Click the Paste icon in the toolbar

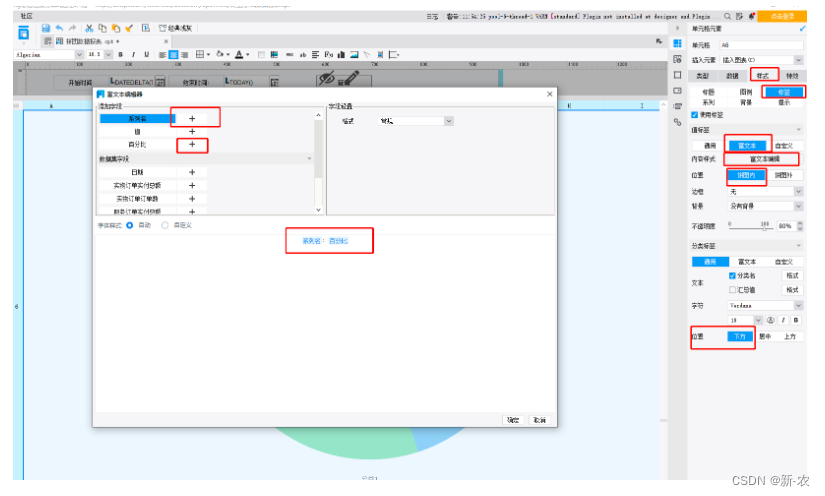(116, 28)
